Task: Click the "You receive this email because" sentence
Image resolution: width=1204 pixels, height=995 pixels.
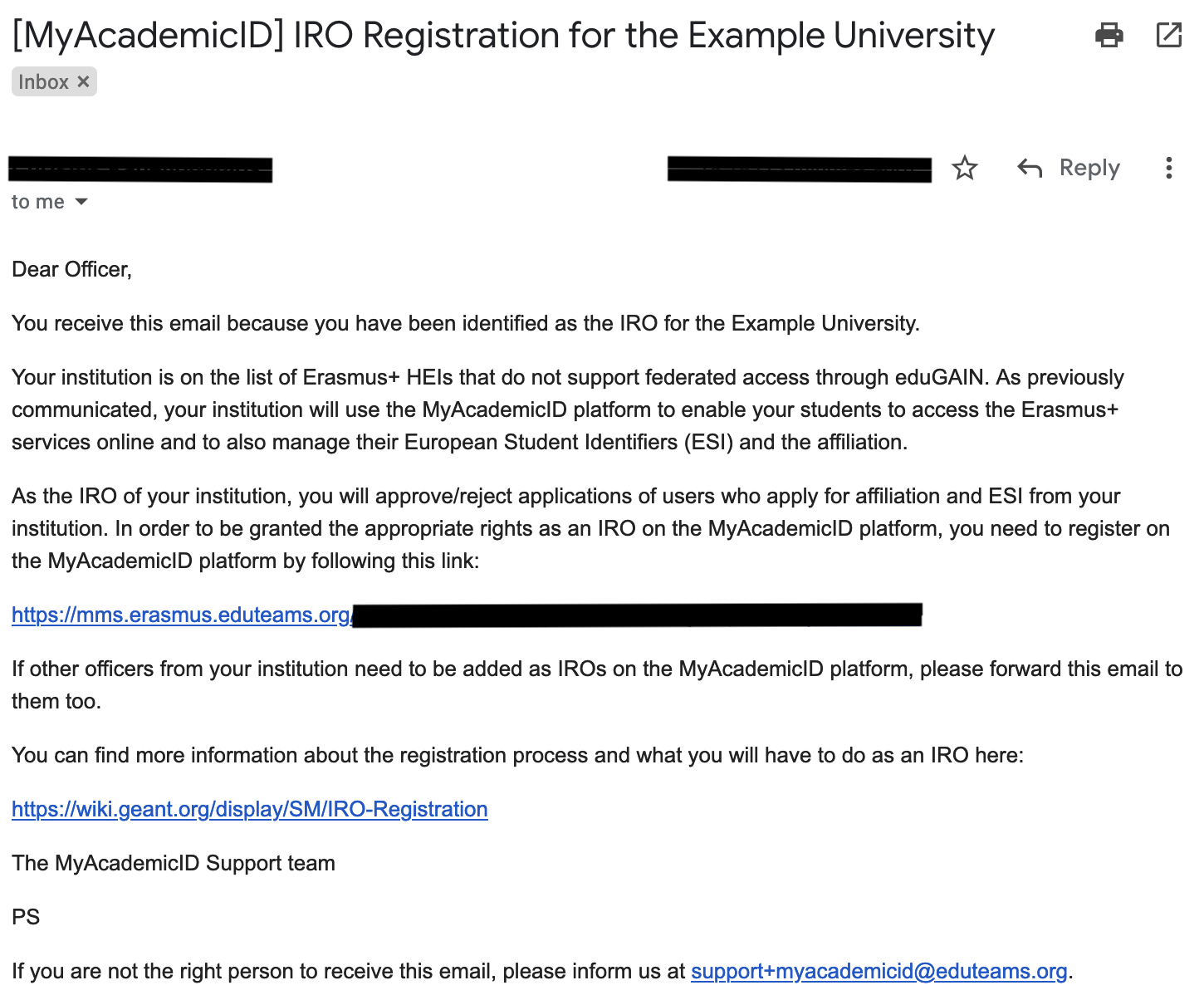Action: pos(465,323)
